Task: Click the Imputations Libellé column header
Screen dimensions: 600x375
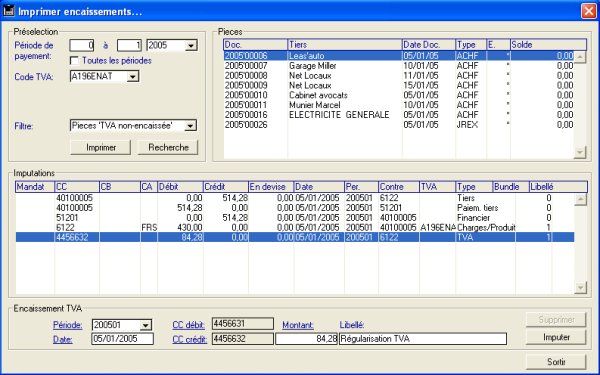Action: [x=558, y=187]
